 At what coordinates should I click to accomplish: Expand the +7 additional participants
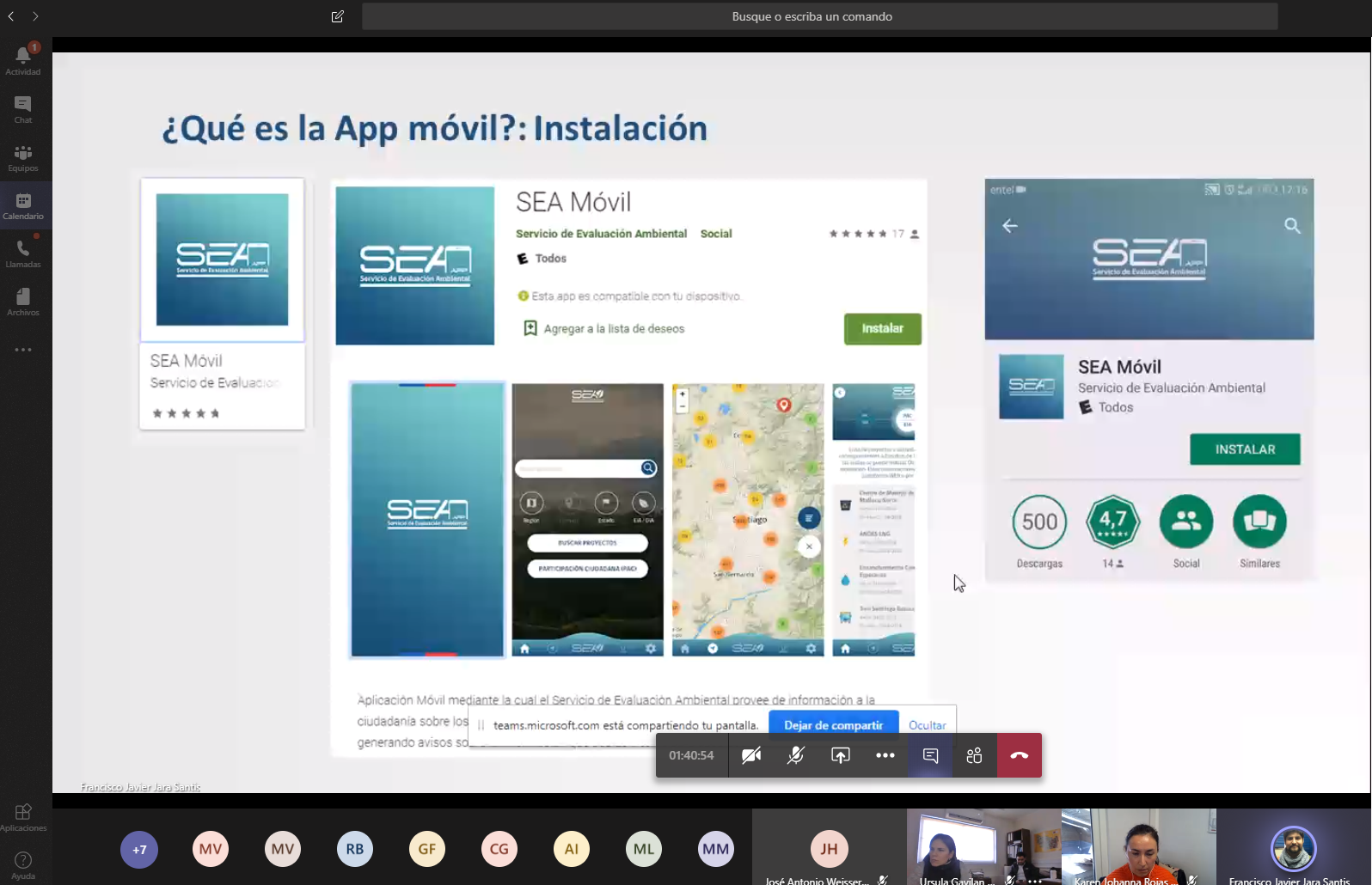pos(139,850)
